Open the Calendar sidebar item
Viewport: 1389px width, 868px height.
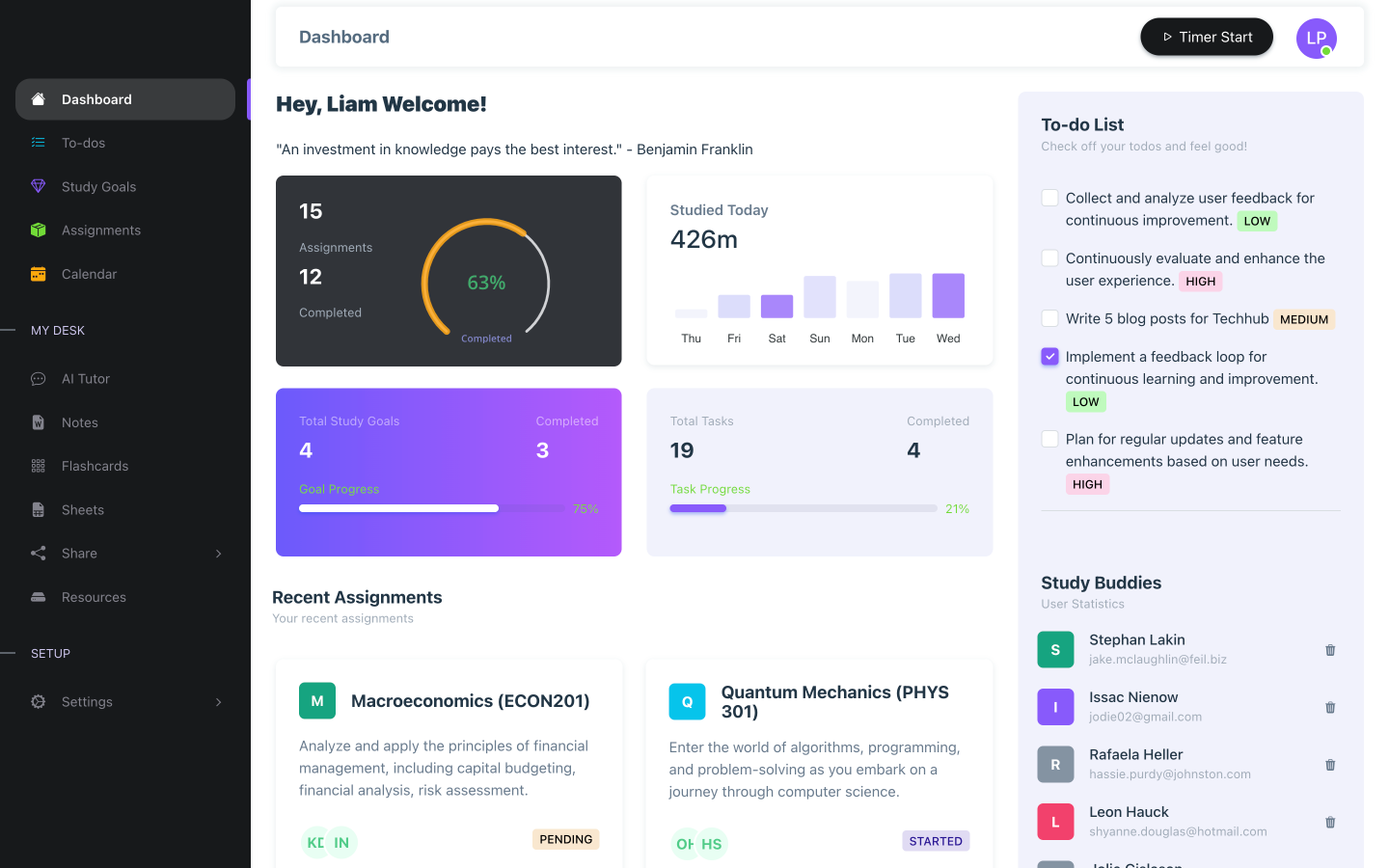coord(89,274)
